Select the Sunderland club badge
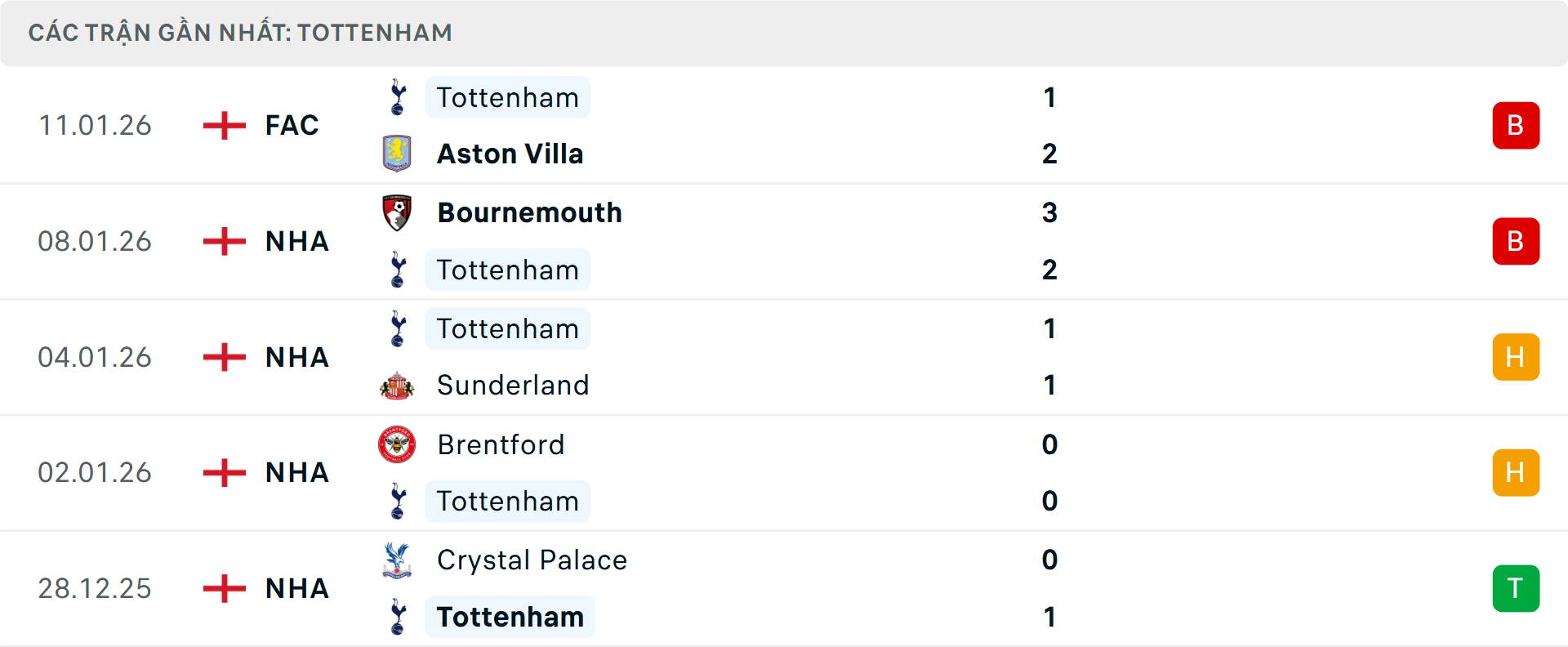The height and width of the screenshot is (647, 1568). [398, 385]
